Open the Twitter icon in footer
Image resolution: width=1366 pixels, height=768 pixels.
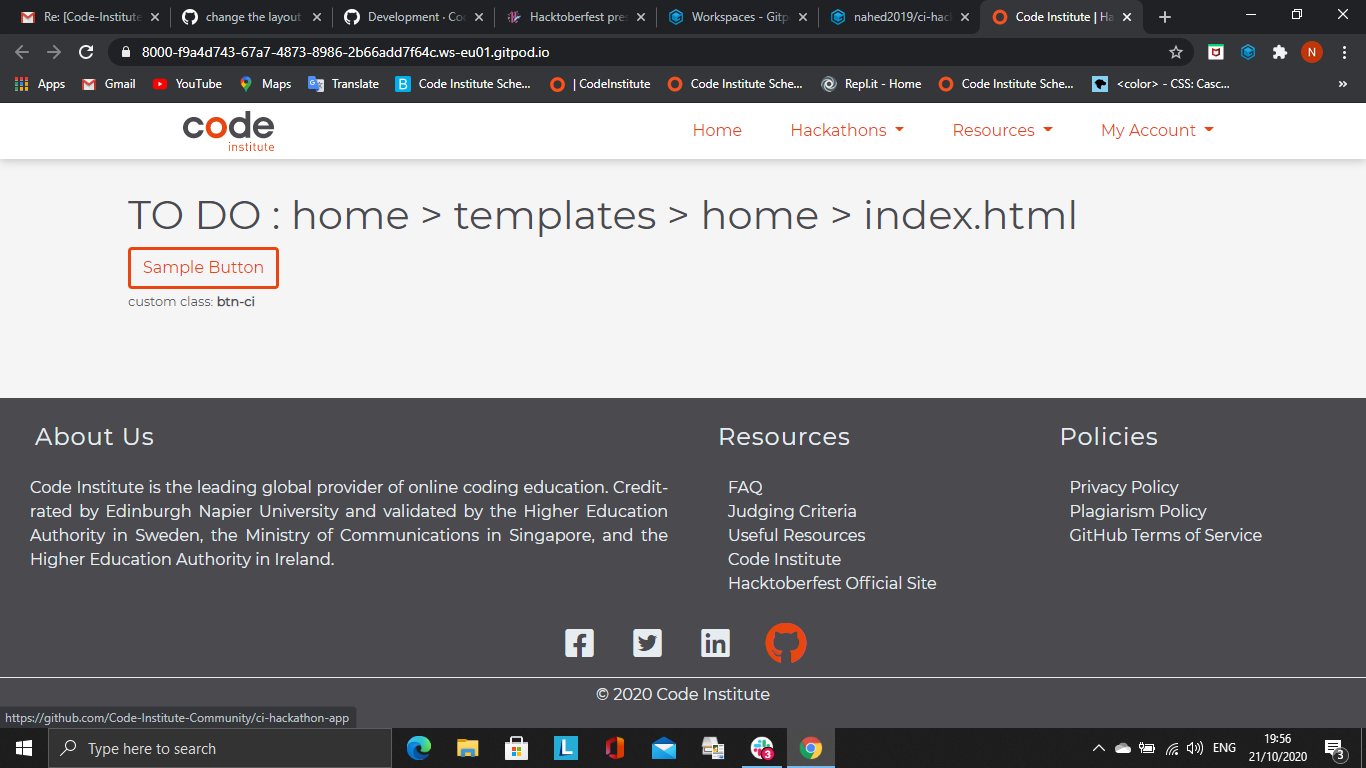coord(647,643)
